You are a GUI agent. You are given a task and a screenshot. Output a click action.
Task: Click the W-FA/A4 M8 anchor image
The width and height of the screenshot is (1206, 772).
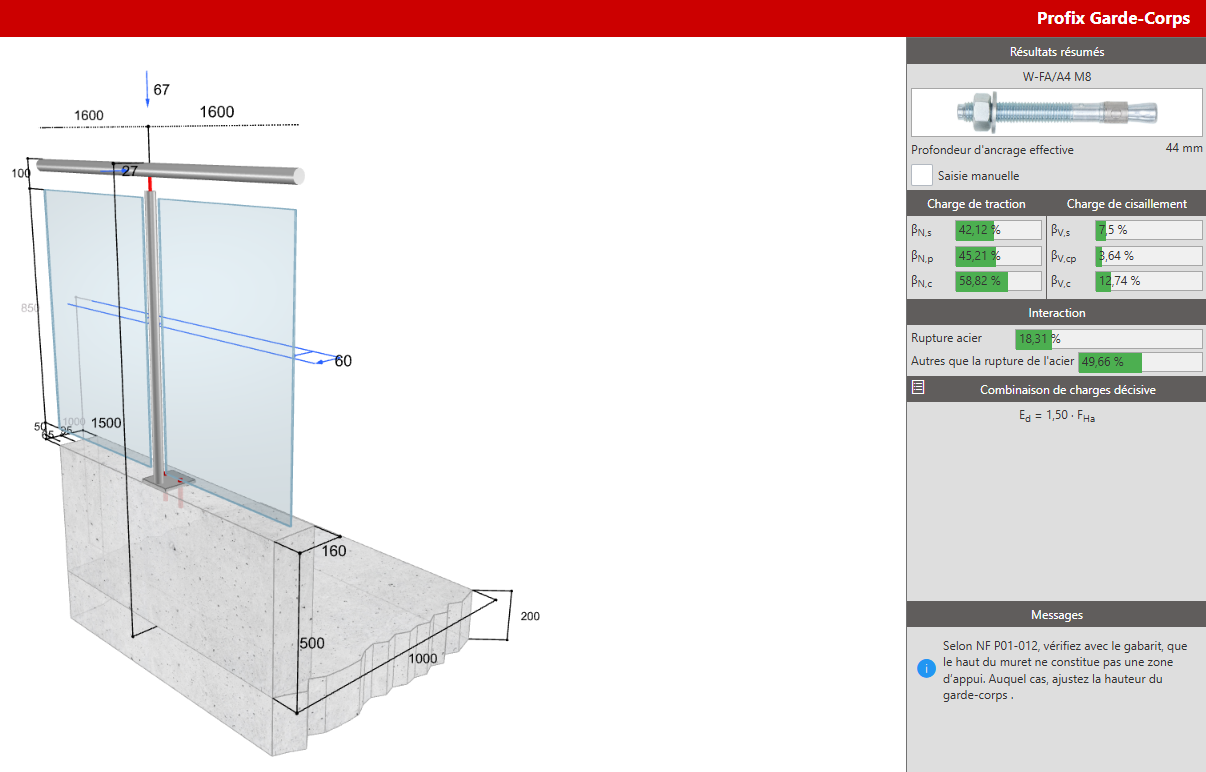tap(1056, 111)
